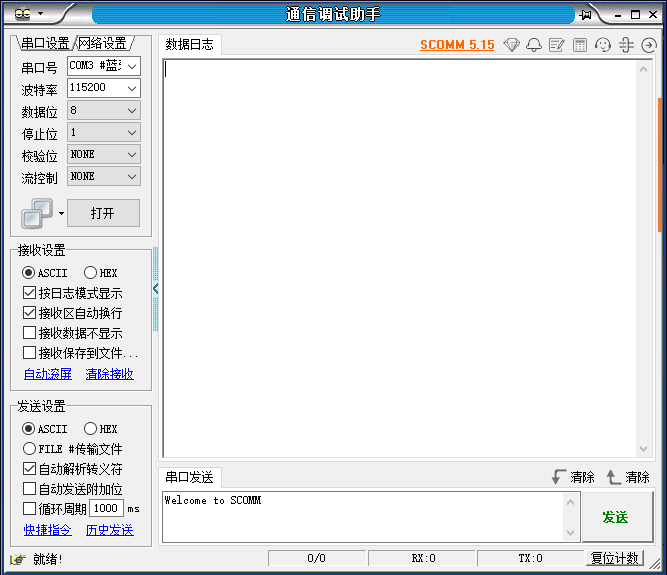
Task: Select ASCII under 接收设置
Action: (x=45, y=273)
